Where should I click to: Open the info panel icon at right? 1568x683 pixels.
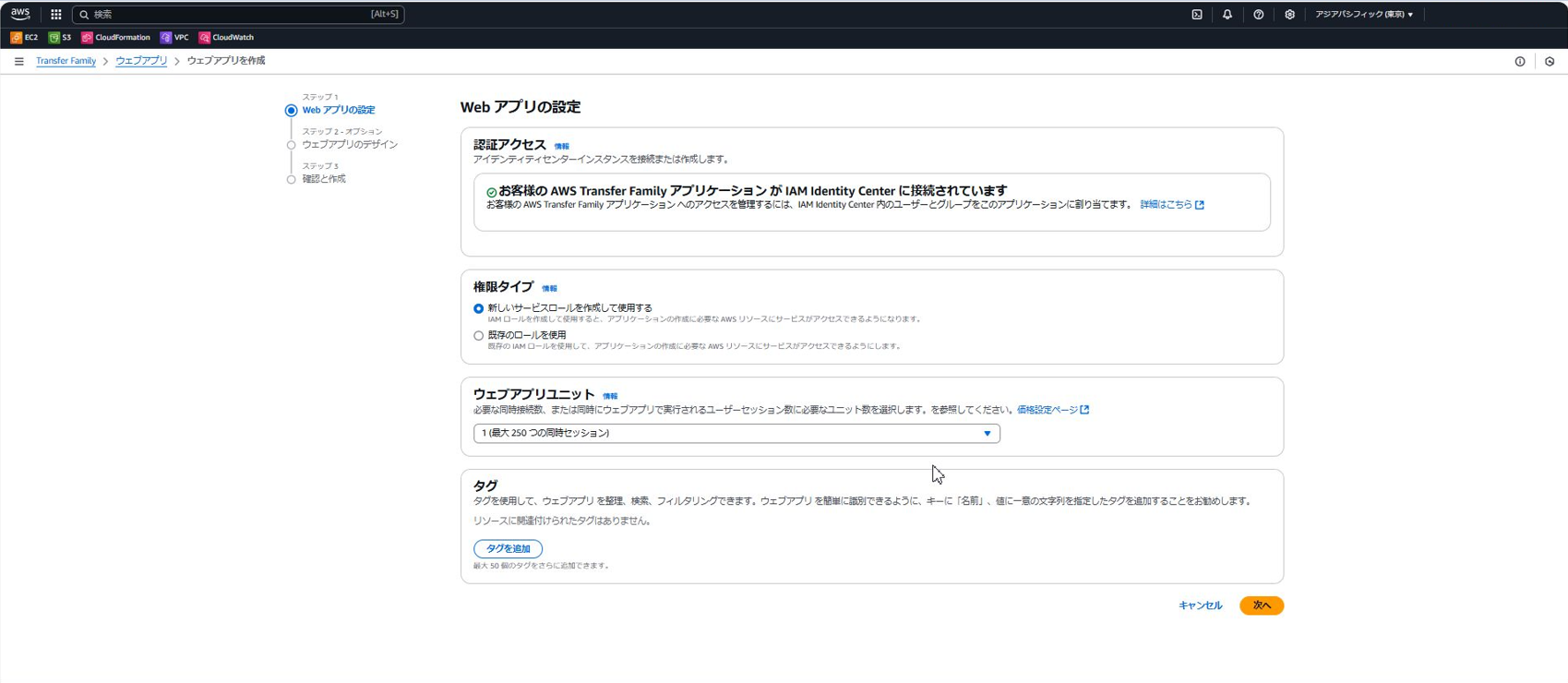pyautogui.click(x=1520, y=62)
